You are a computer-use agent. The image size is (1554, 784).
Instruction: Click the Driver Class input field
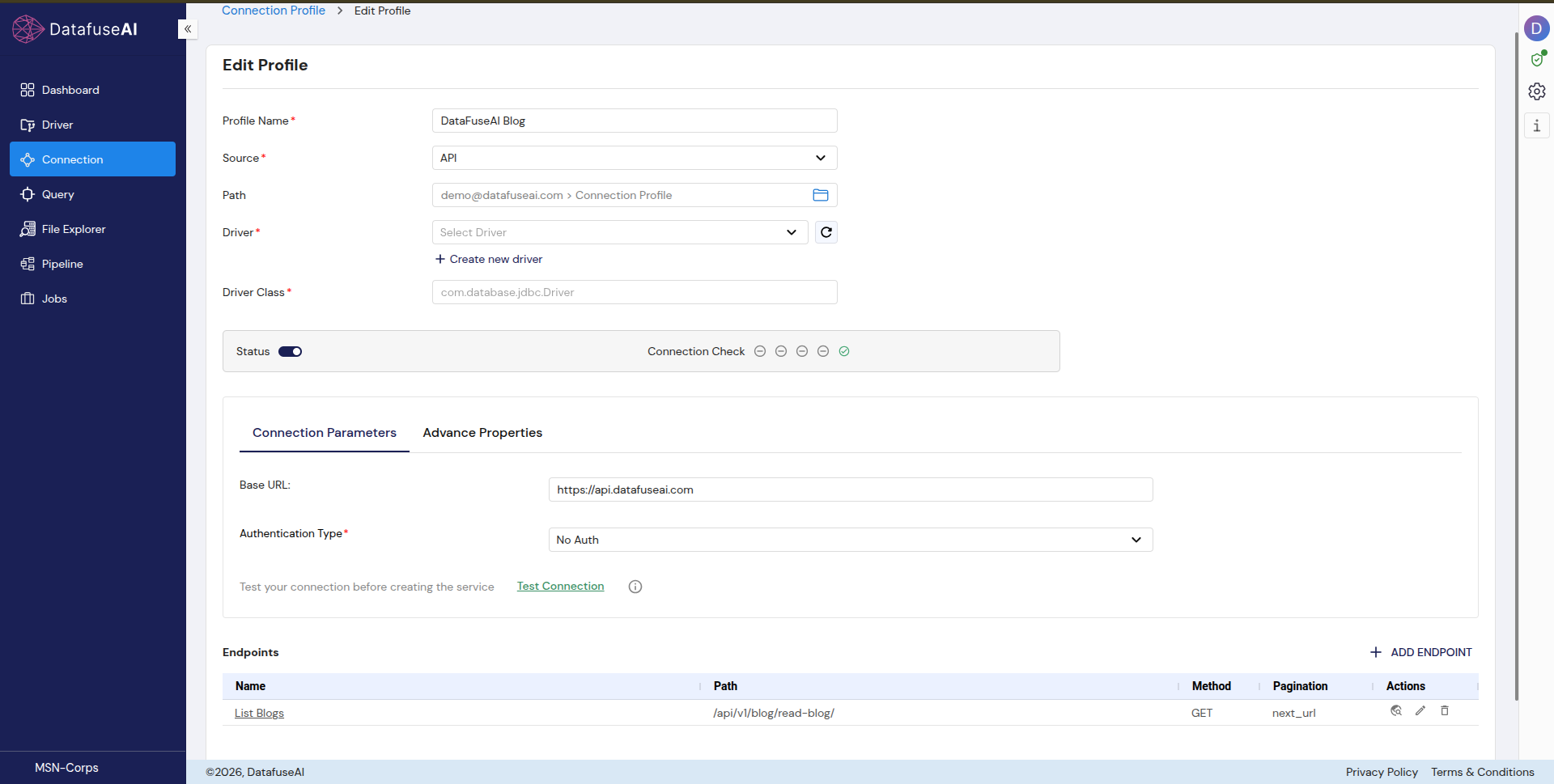635,292
